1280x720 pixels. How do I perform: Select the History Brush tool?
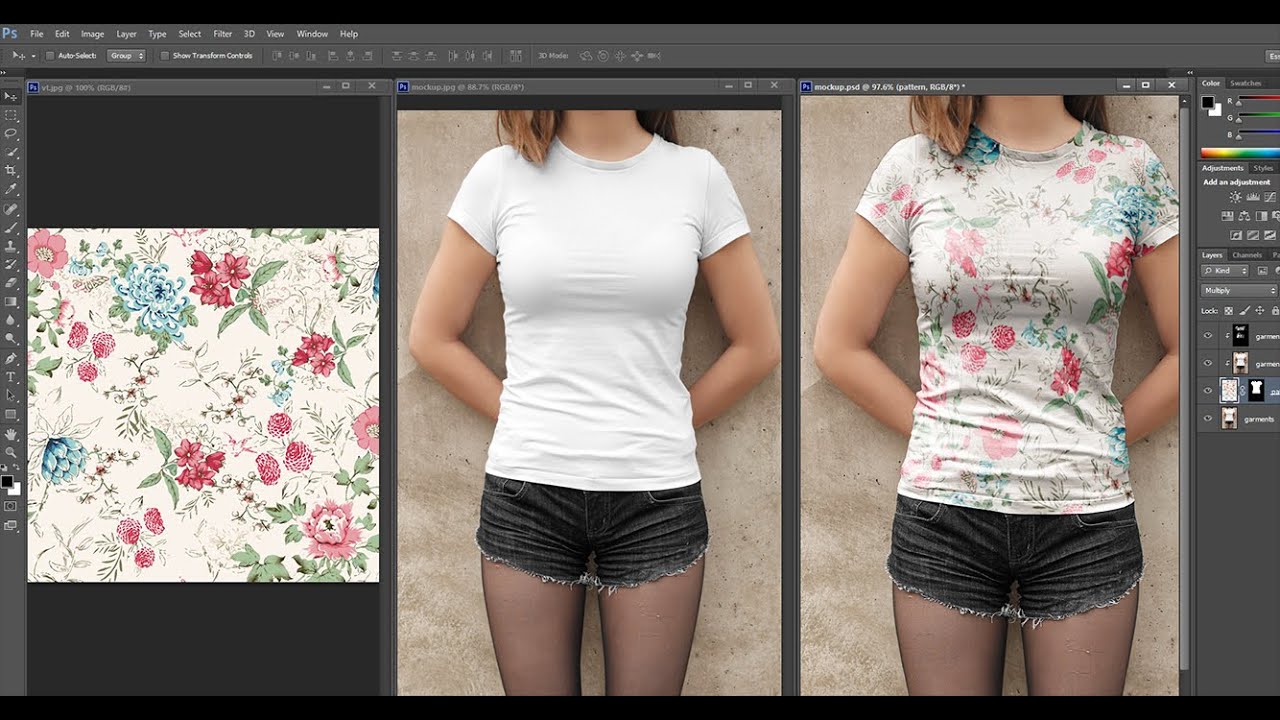(11, 264)
